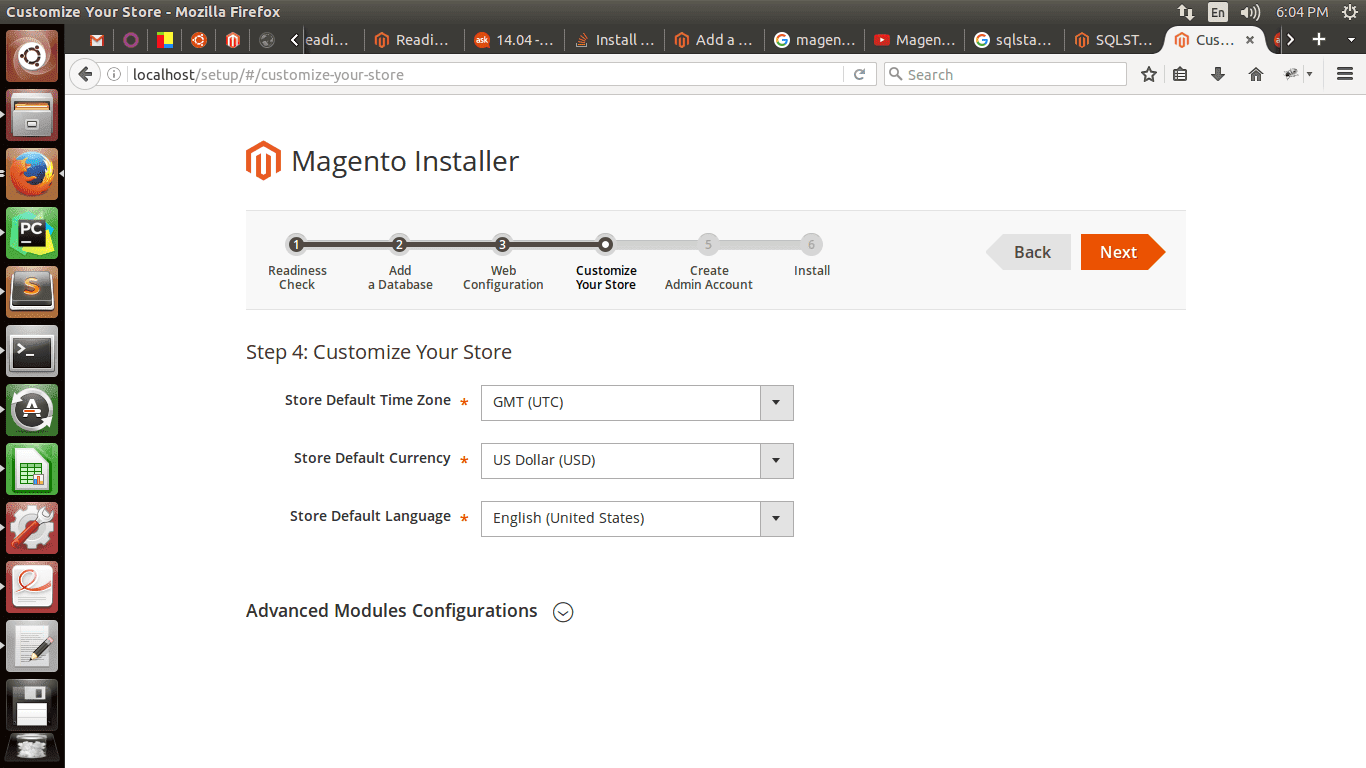This screenshot has height=768, width=1366.
Task: Click the current Customize Your Store step marker
Action: coord(605,244)
